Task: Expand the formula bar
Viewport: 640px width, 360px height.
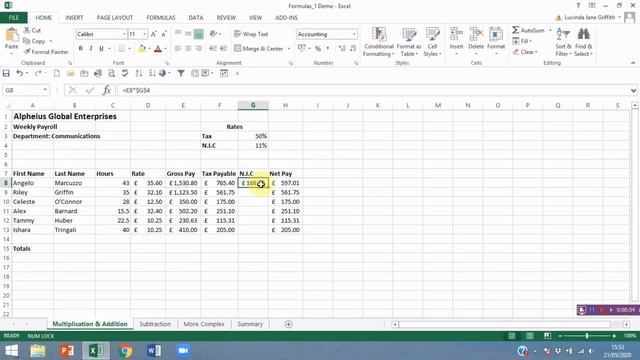Action: (633, 90)
